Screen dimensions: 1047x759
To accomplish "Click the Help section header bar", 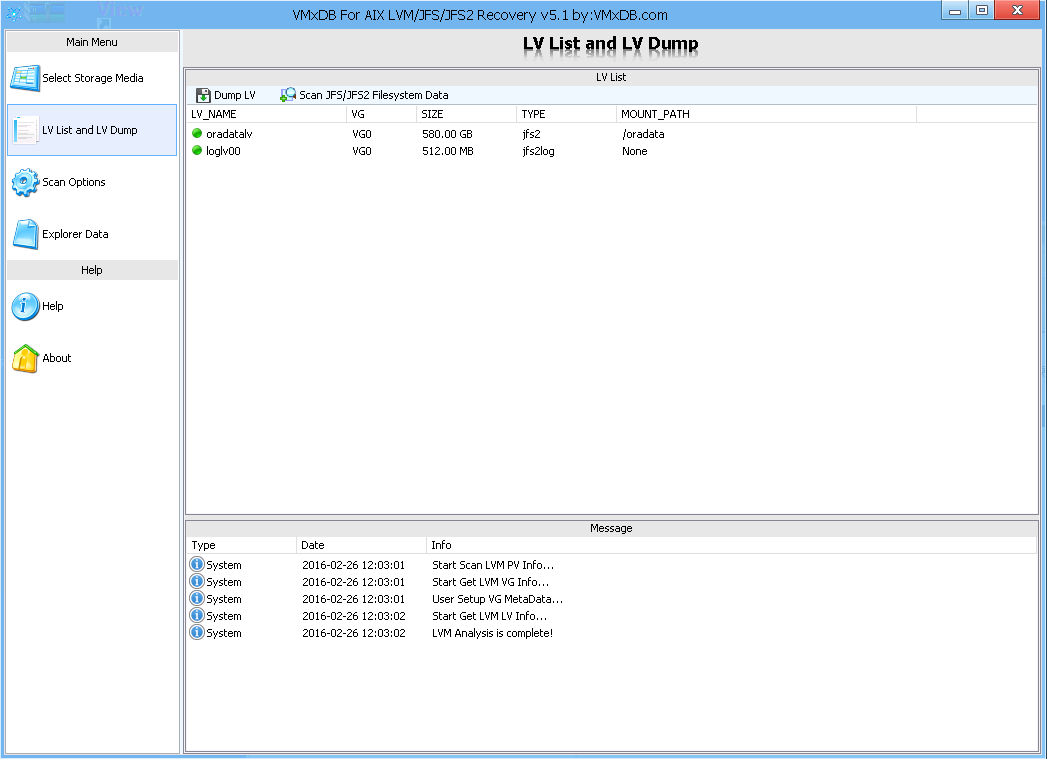I will (x=92, y=270).
